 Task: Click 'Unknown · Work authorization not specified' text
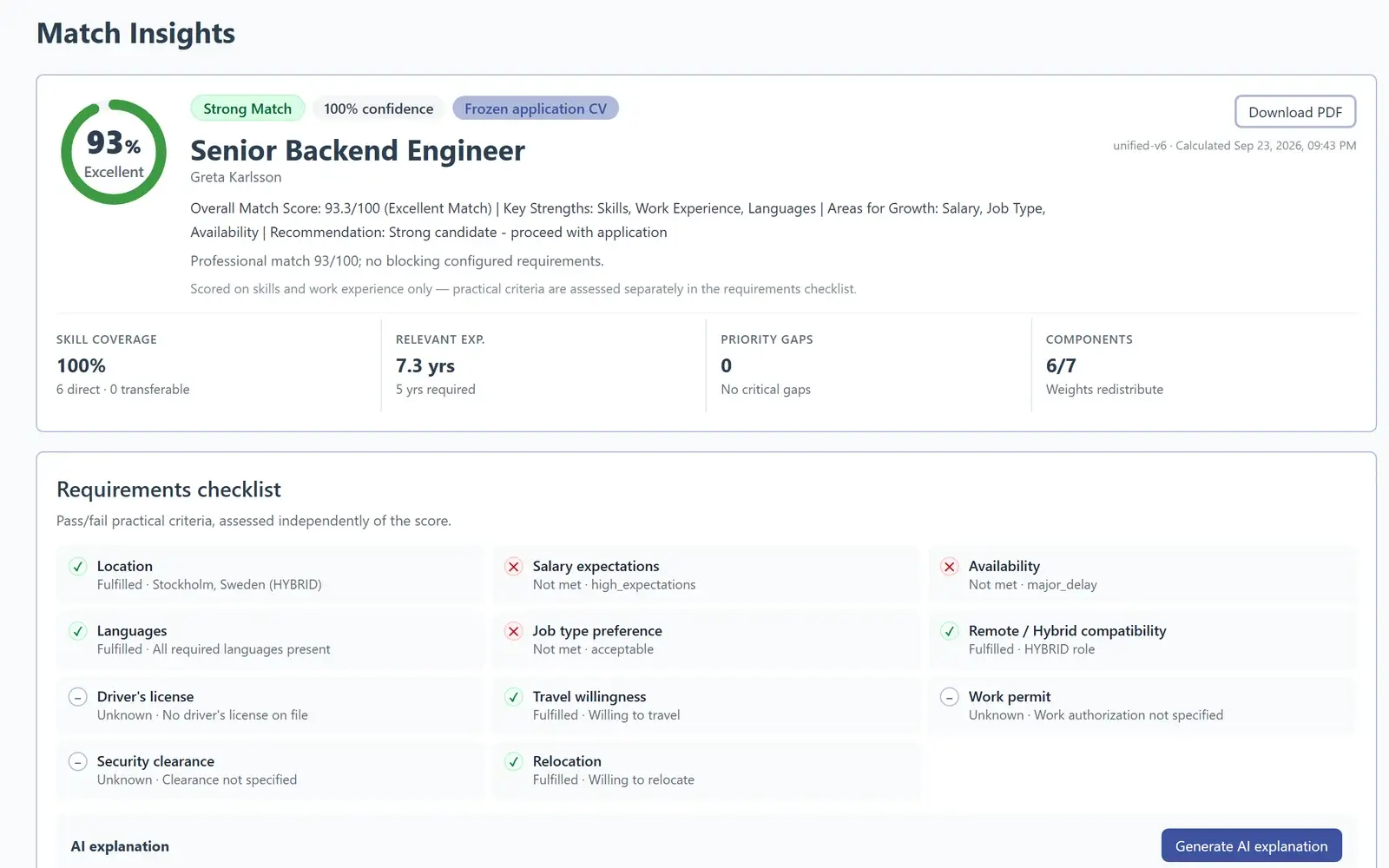tap(1096, 715)
